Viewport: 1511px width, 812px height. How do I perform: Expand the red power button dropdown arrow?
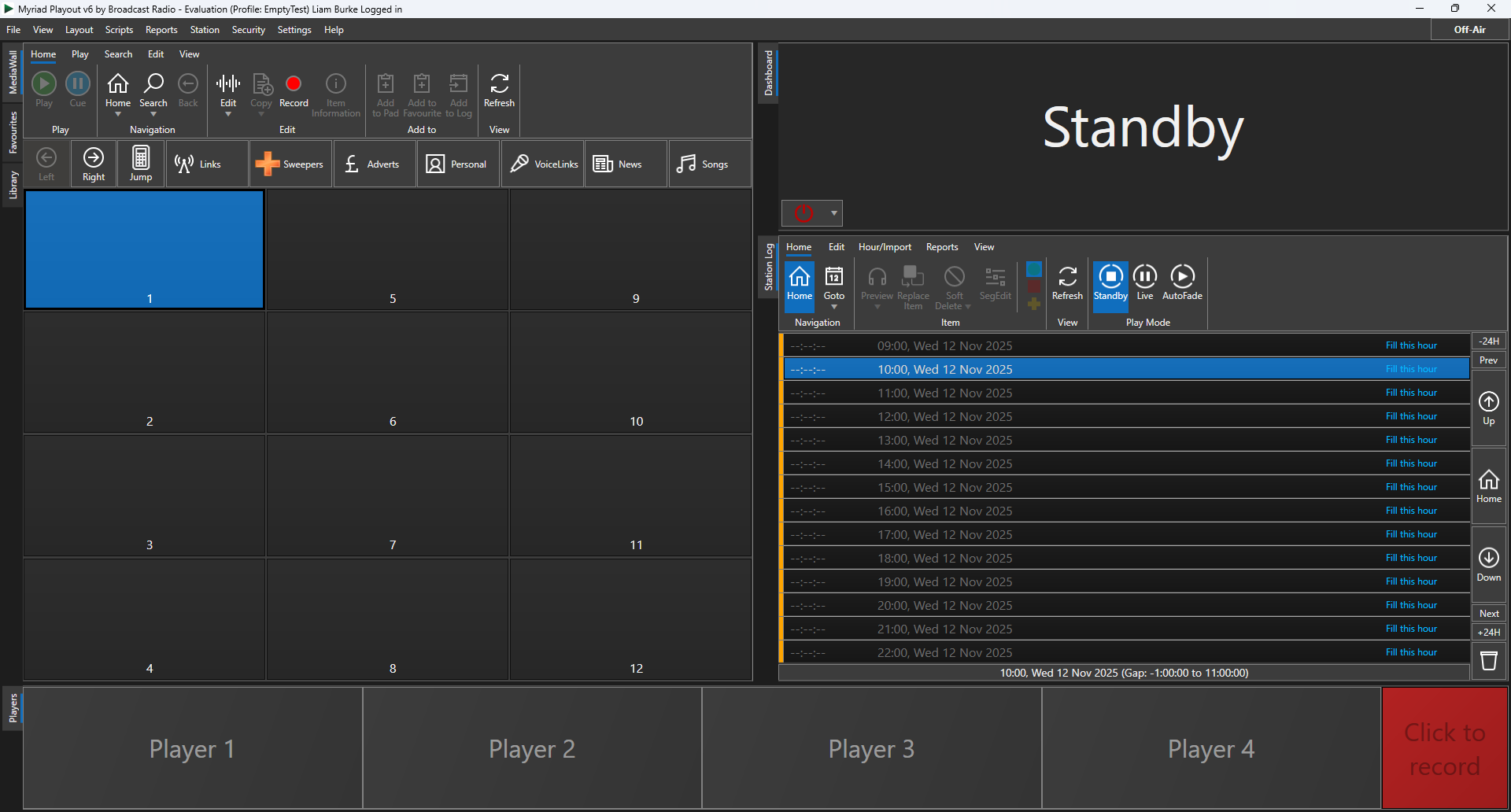833,213
